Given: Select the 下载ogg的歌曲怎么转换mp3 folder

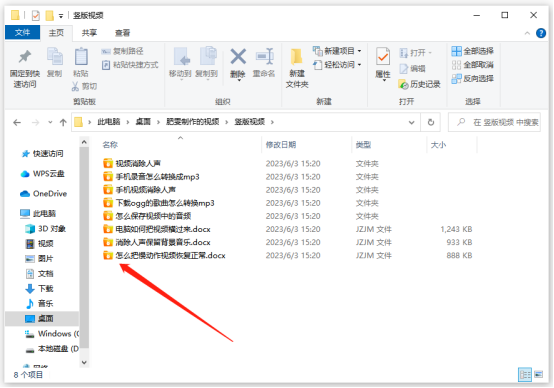Looking at the screenshot, I should 159,203.
